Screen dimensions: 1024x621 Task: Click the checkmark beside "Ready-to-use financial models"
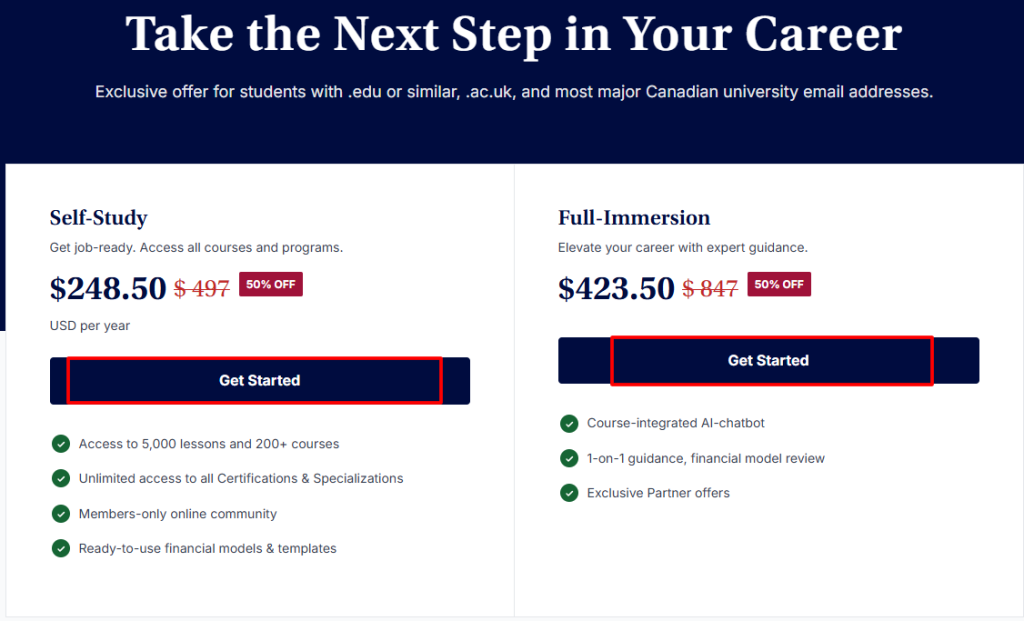click(x=60, y=548)
